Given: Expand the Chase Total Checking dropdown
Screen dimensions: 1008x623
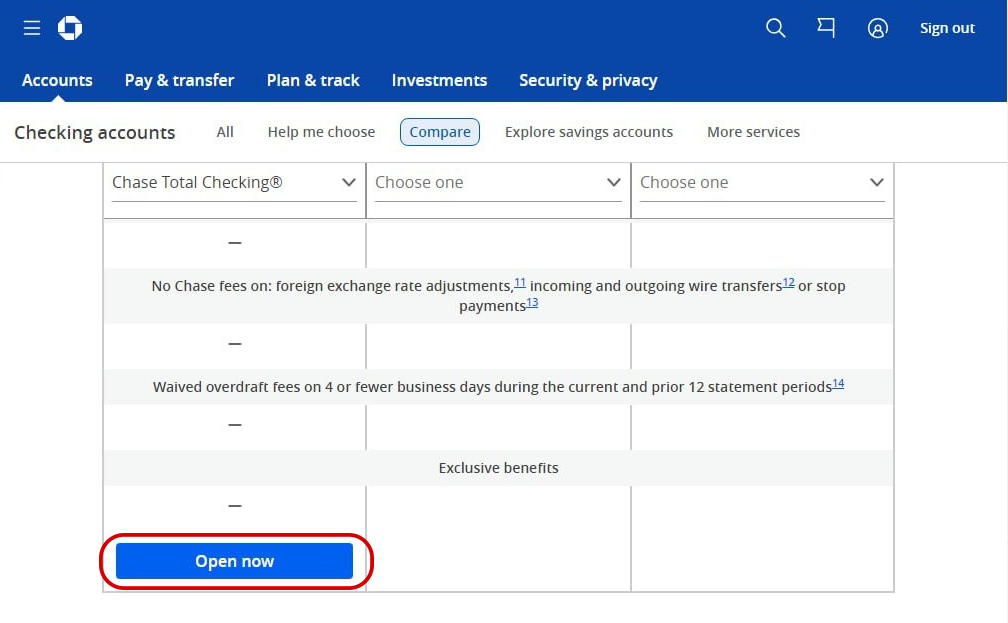Looking at the screenshot, I should click(x=234, y=183).
